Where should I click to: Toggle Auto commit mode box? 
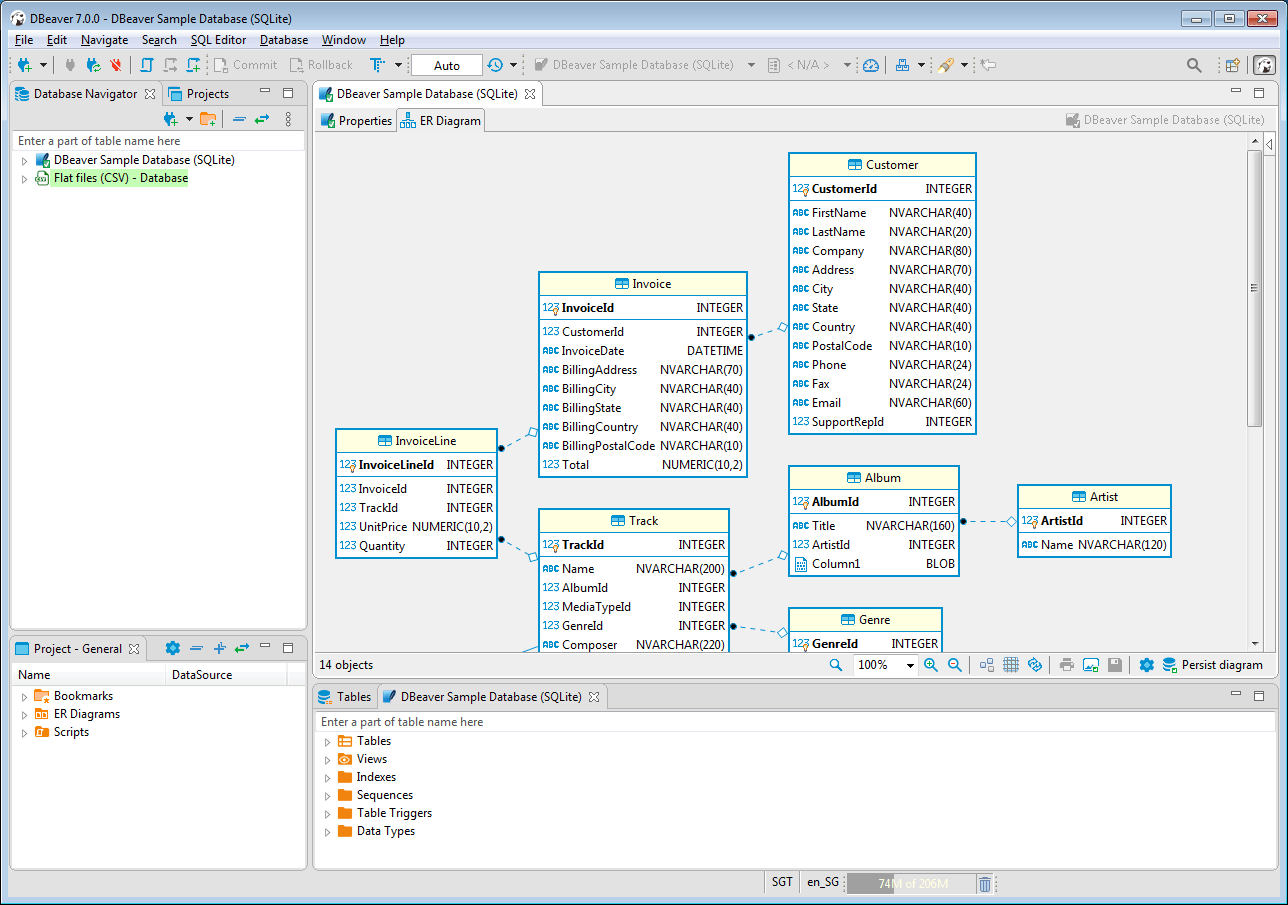446,65
